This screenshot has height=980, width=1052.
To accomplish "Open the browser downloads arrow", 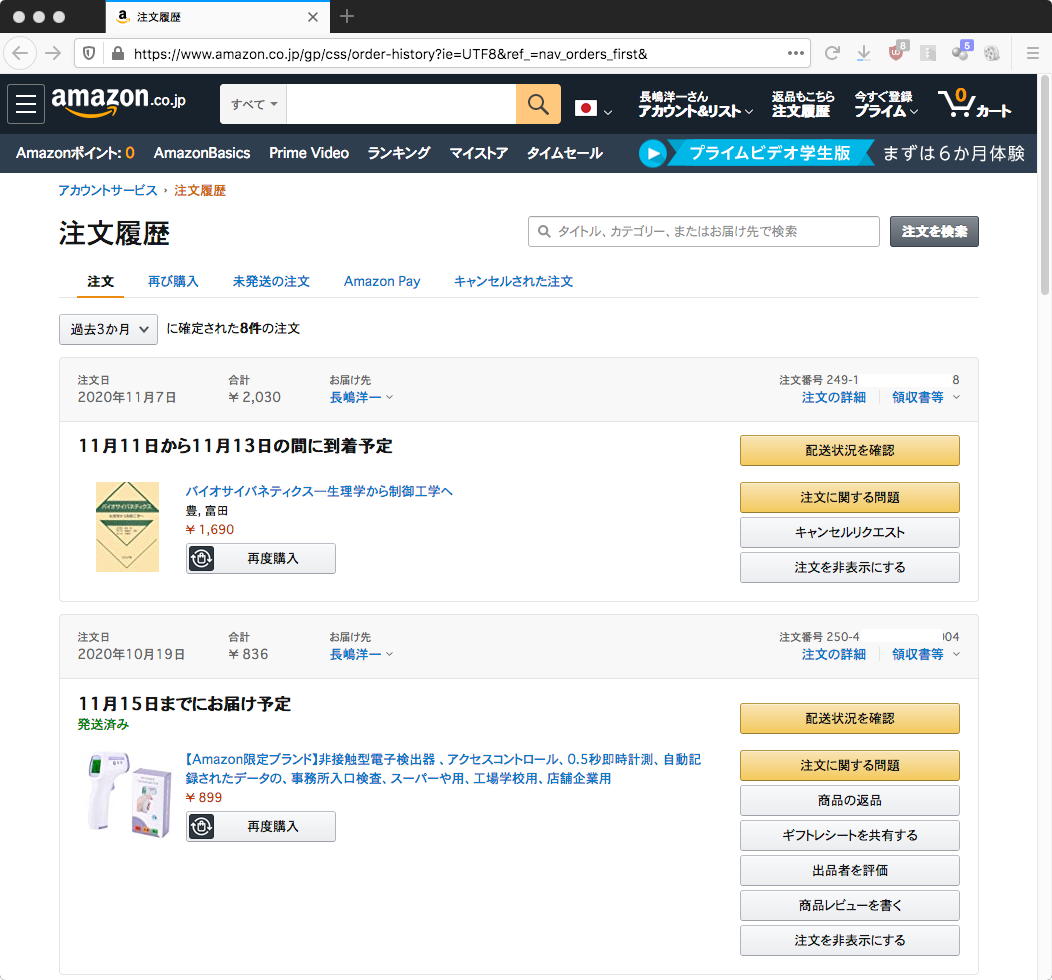I will [x=863, y=53].
